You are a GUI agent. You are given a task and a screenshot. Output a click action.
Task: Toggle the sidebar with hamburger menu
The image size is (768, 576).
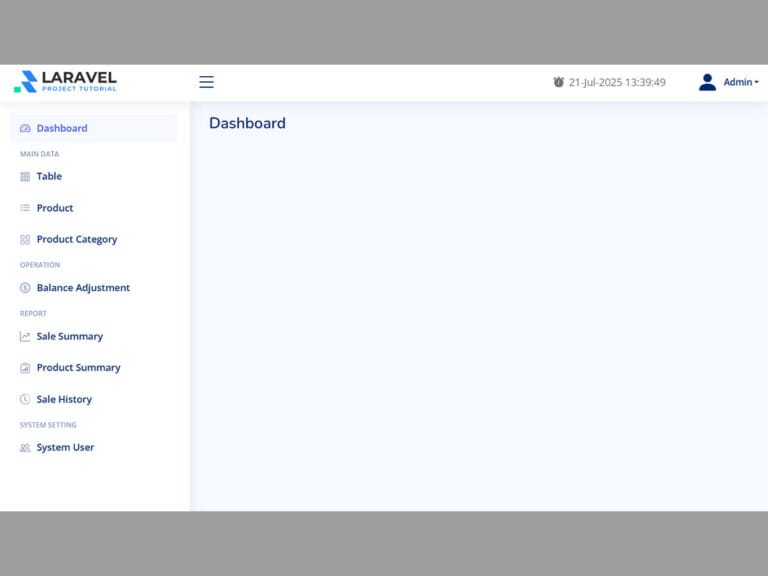(x=206, y=82)
